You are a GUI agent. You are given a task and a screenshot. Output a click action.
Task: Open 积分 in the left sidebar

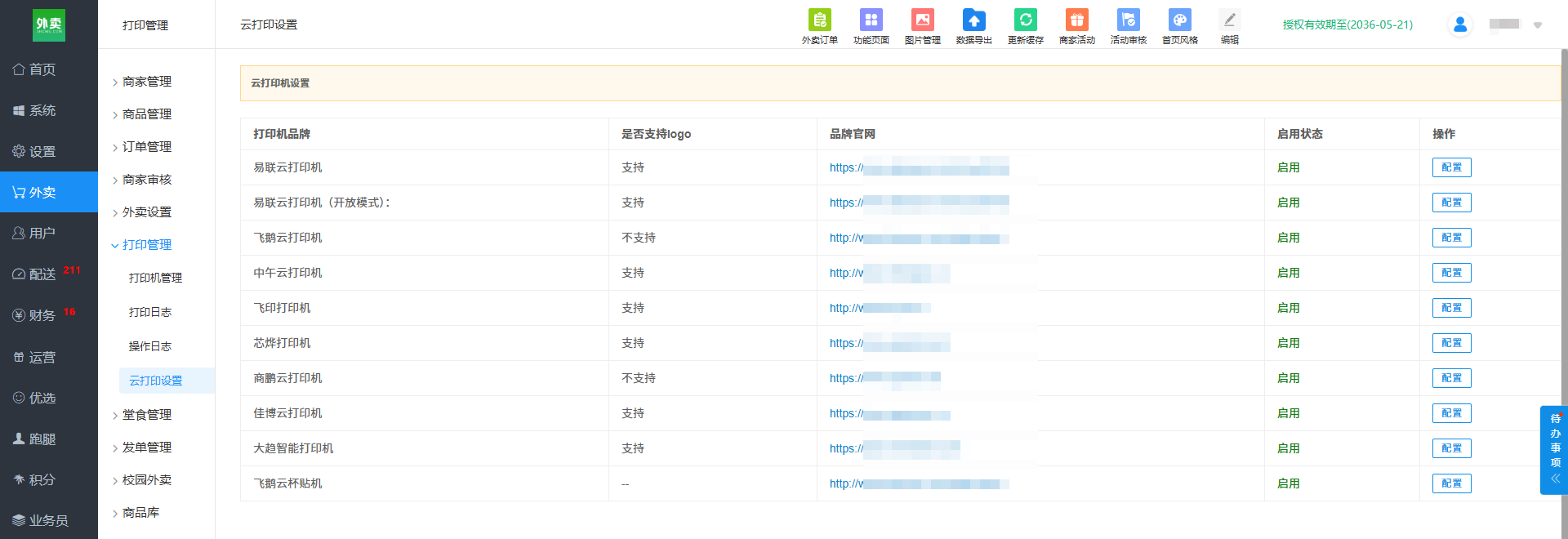[49, 479]
